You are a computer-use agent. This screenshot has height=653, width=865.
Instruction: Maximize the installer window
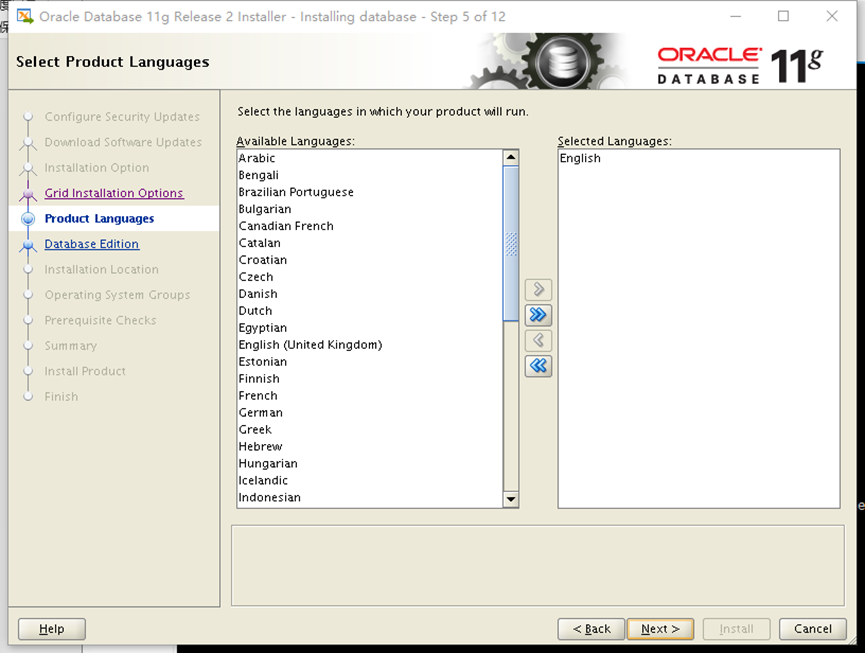point(783,16)
